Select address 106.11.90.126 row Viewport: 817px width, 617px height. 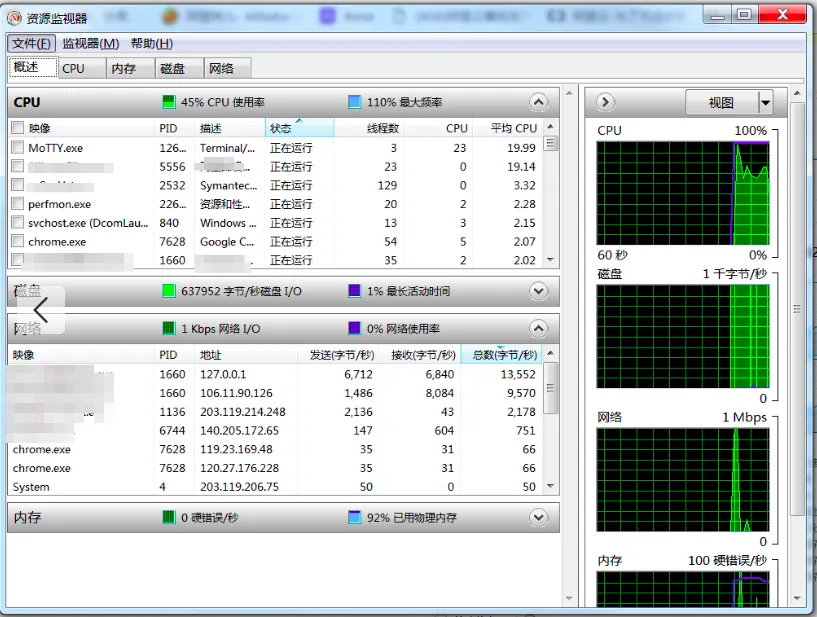[275, 393]
